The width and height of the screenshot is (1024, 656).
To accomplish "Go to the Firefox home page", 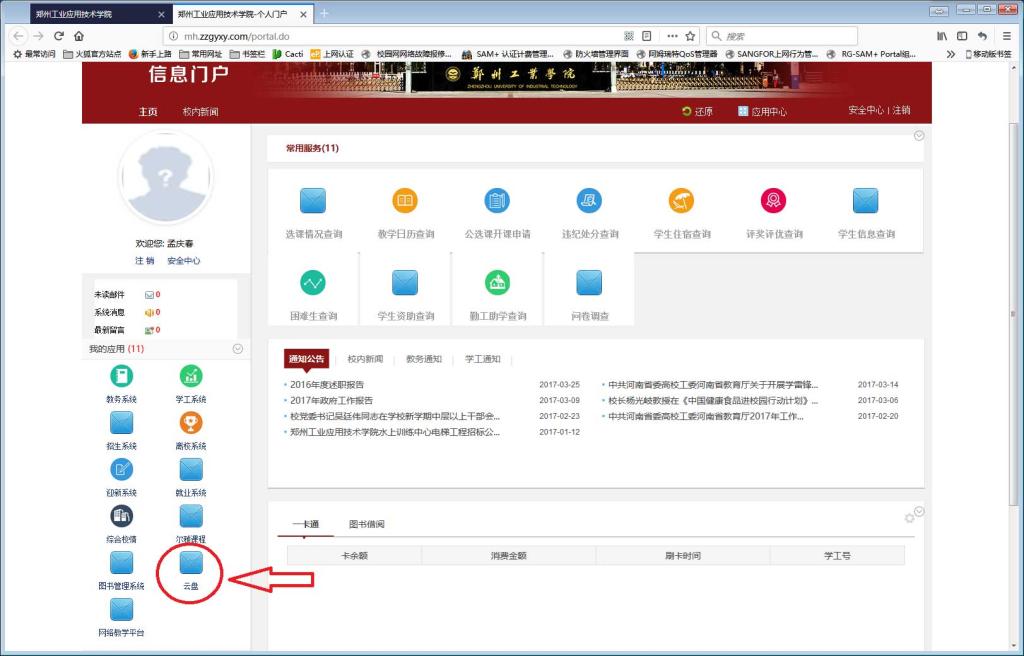I will point(79,36).
